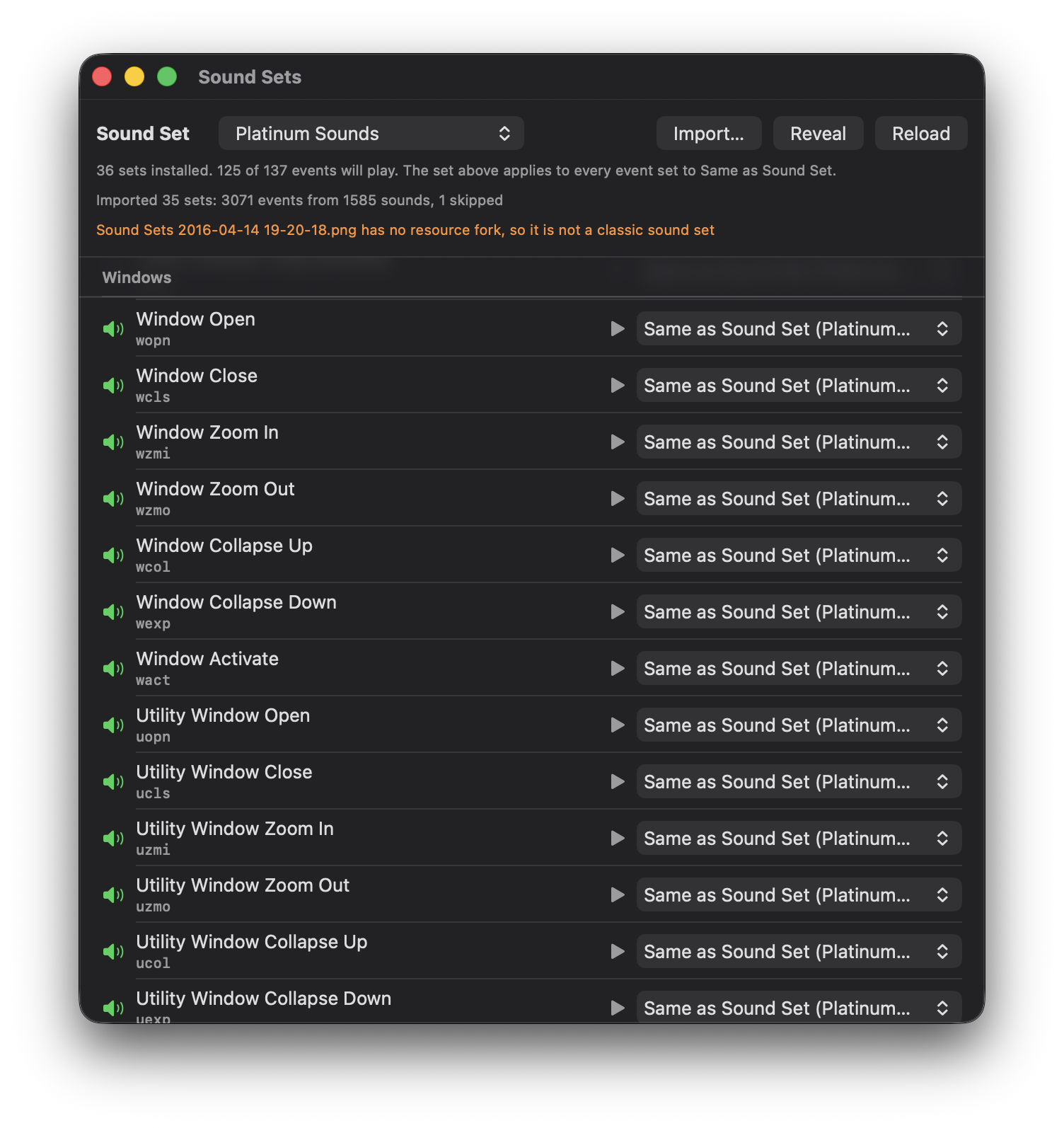
Task: Select the Utility Window Close event label
Action: 224,772
